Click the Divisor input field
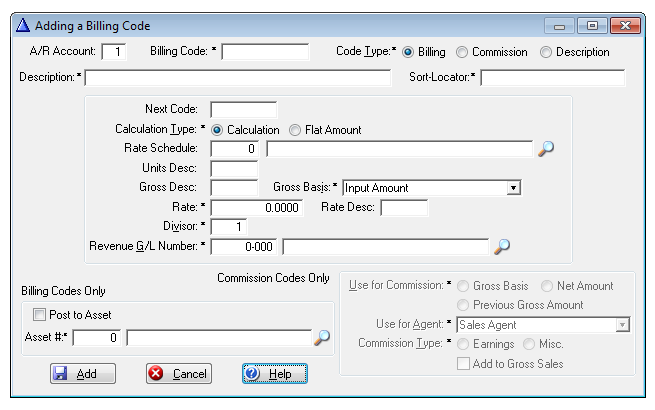 click(228, 226)
